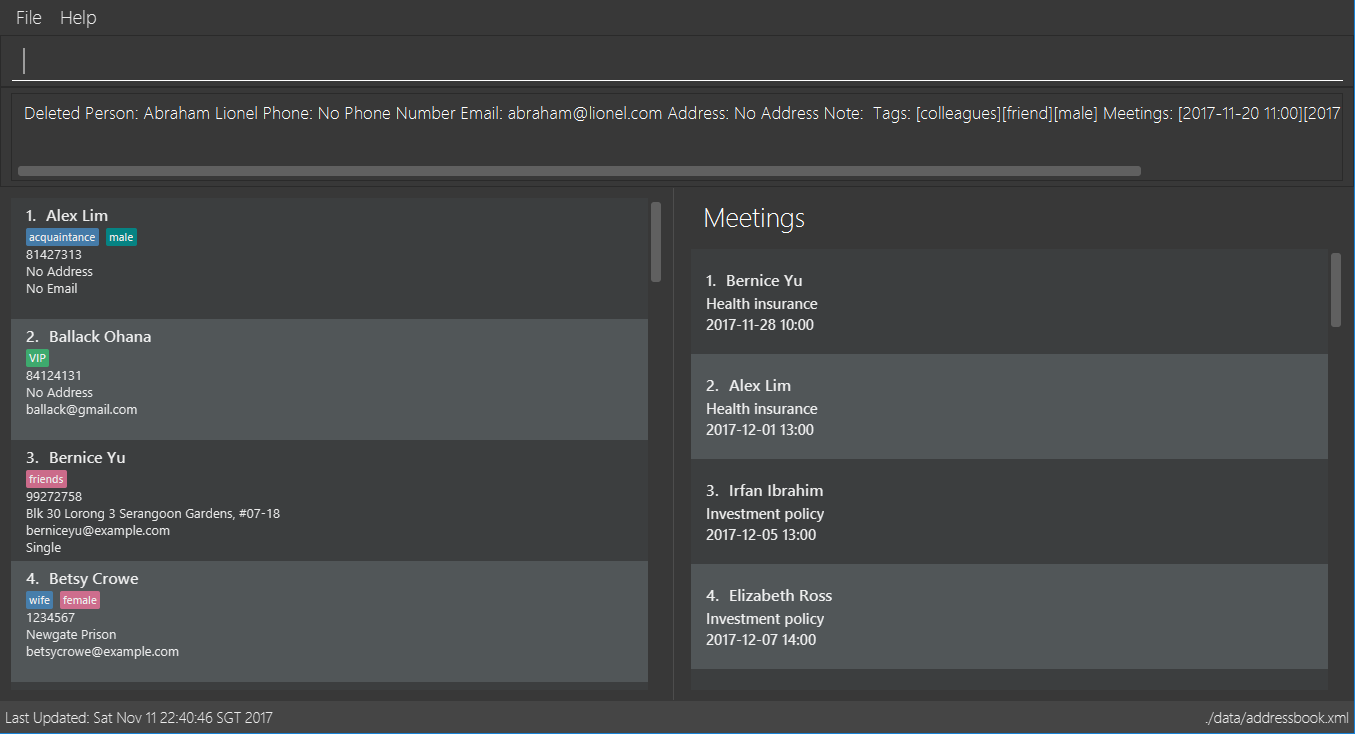Click the acquaintance tag on Alex Lim
The height and width of the screenshot is (734, 1355).
coord(63,238)
